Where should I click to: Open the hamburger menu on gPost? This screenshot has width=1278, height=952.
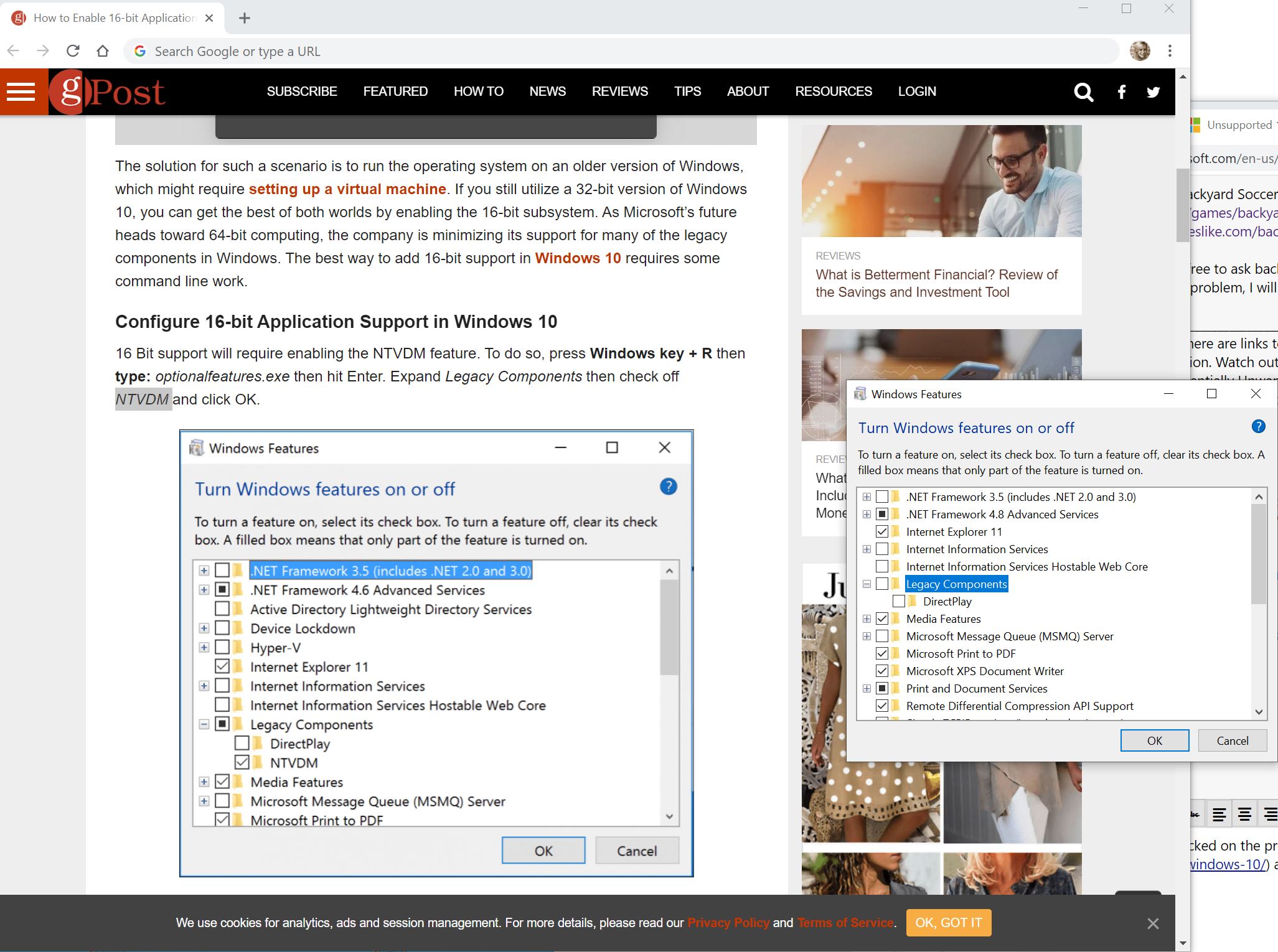(21, 92)
